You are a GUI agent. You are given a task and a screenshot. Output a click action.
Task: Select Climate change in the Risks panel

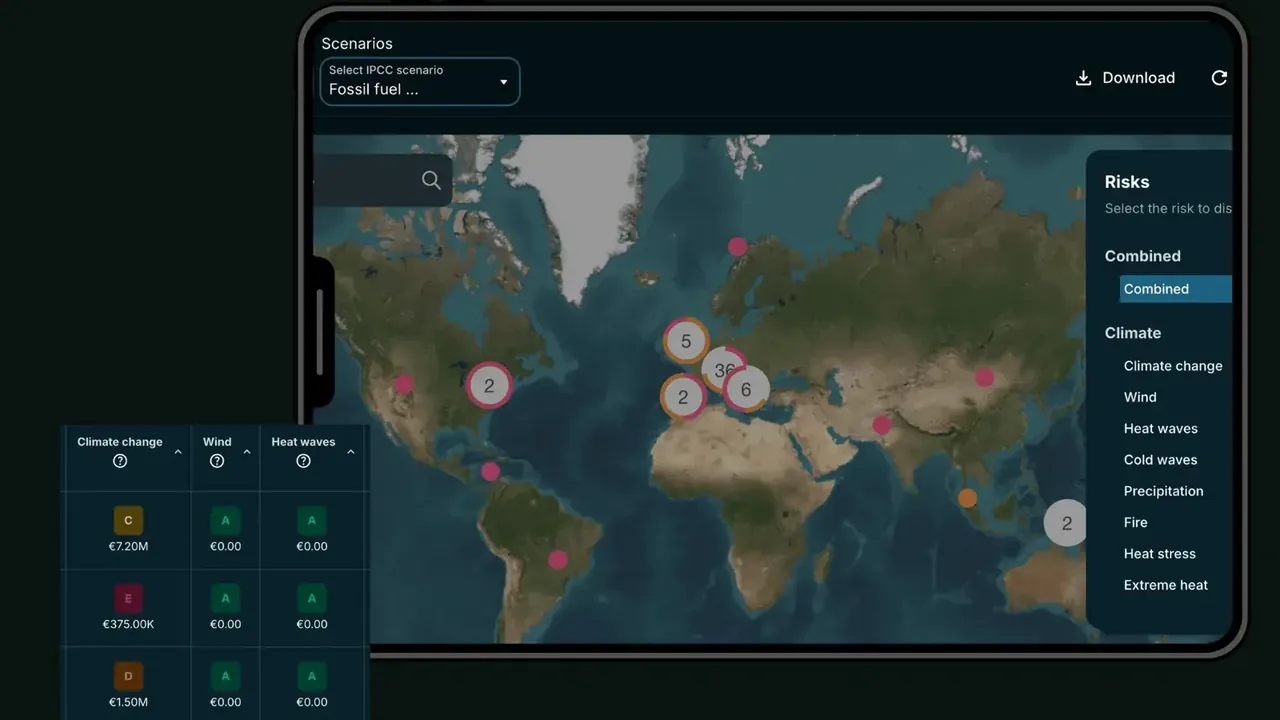point(1173,366)
